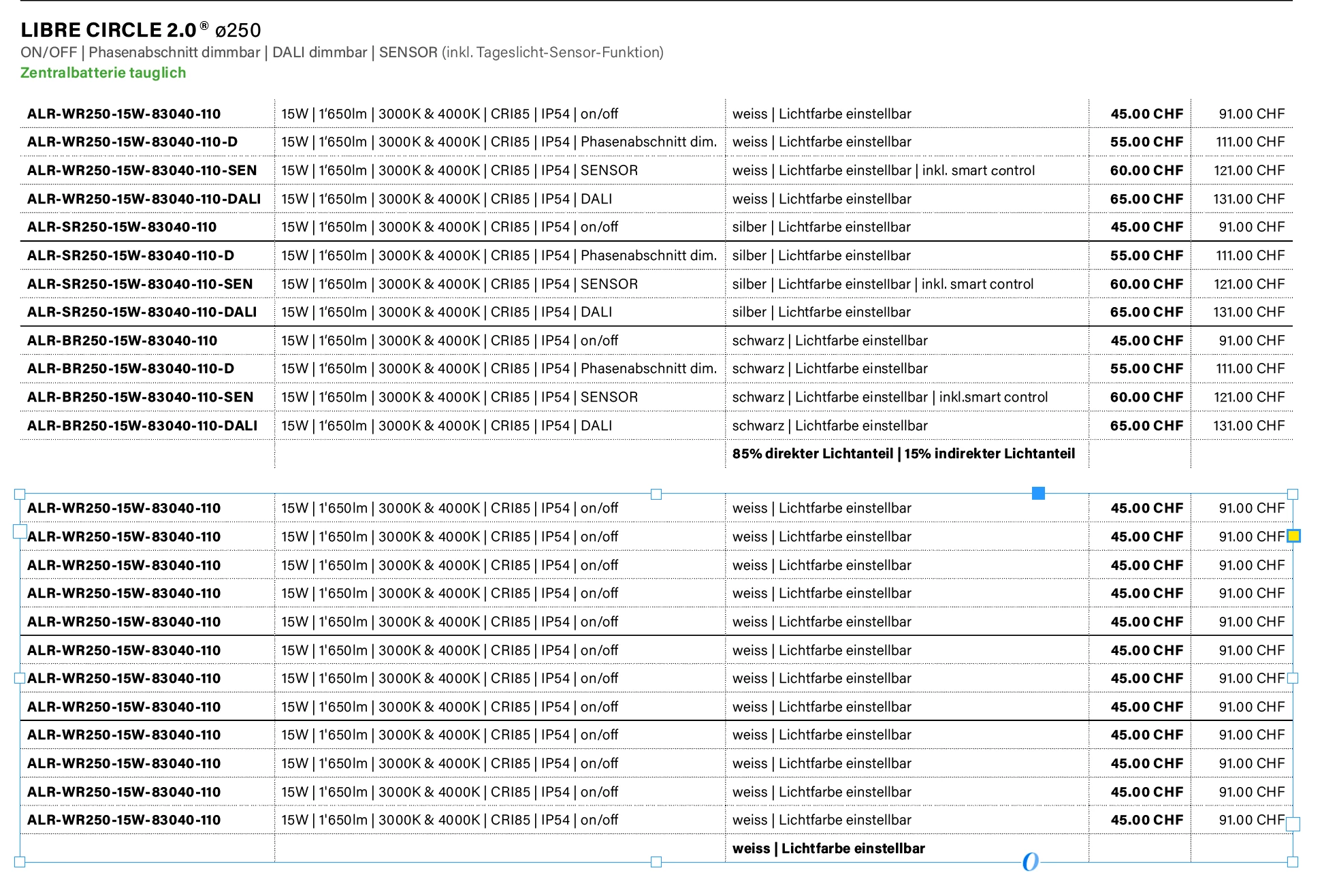The height and width of the screenshot is (896, 1322).
Task: Click cell ALR-BR250-15W-83040-110-D
Action: (130, 368)
